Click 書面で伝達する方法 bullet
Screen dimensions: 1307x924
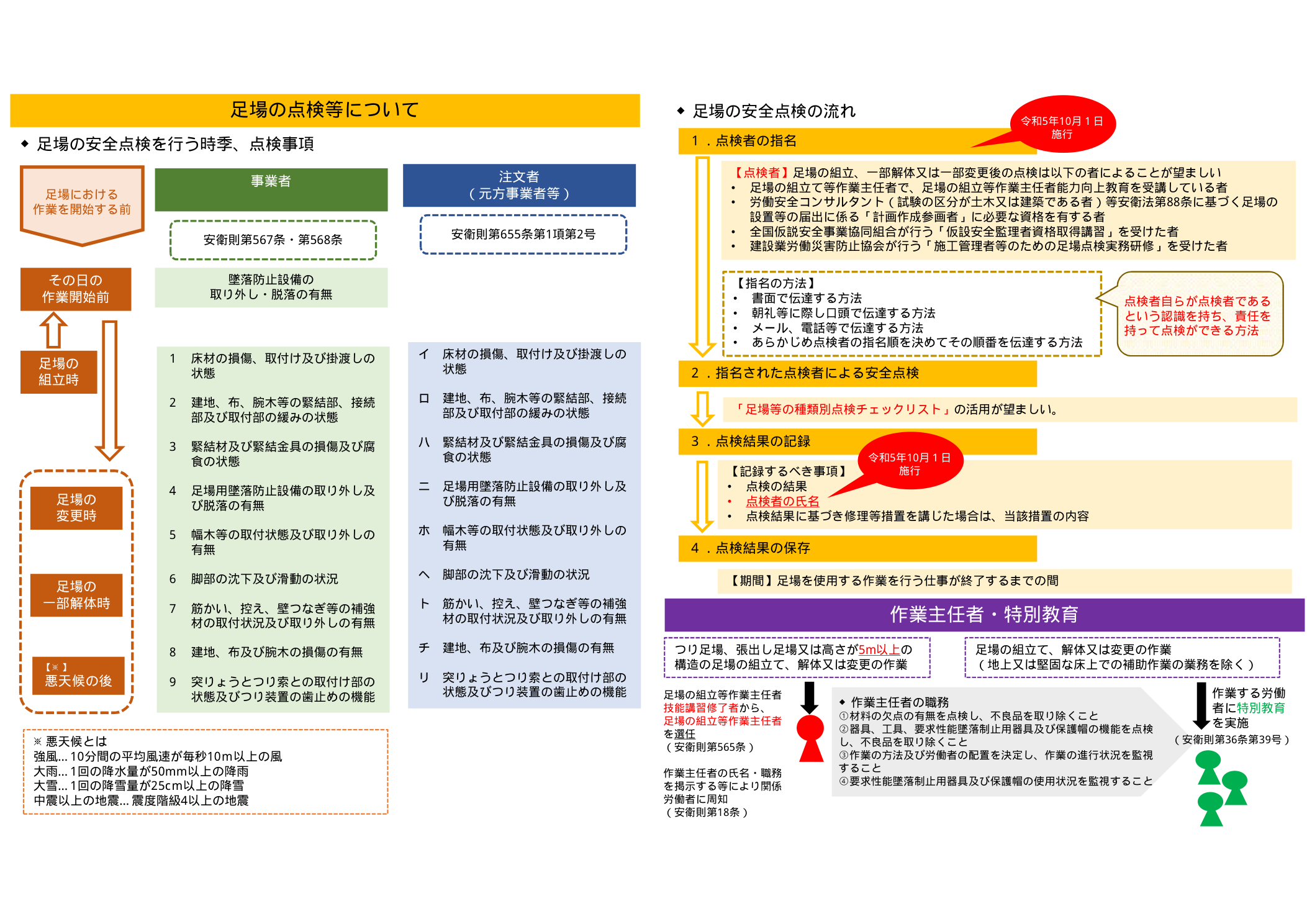point(807,298)
